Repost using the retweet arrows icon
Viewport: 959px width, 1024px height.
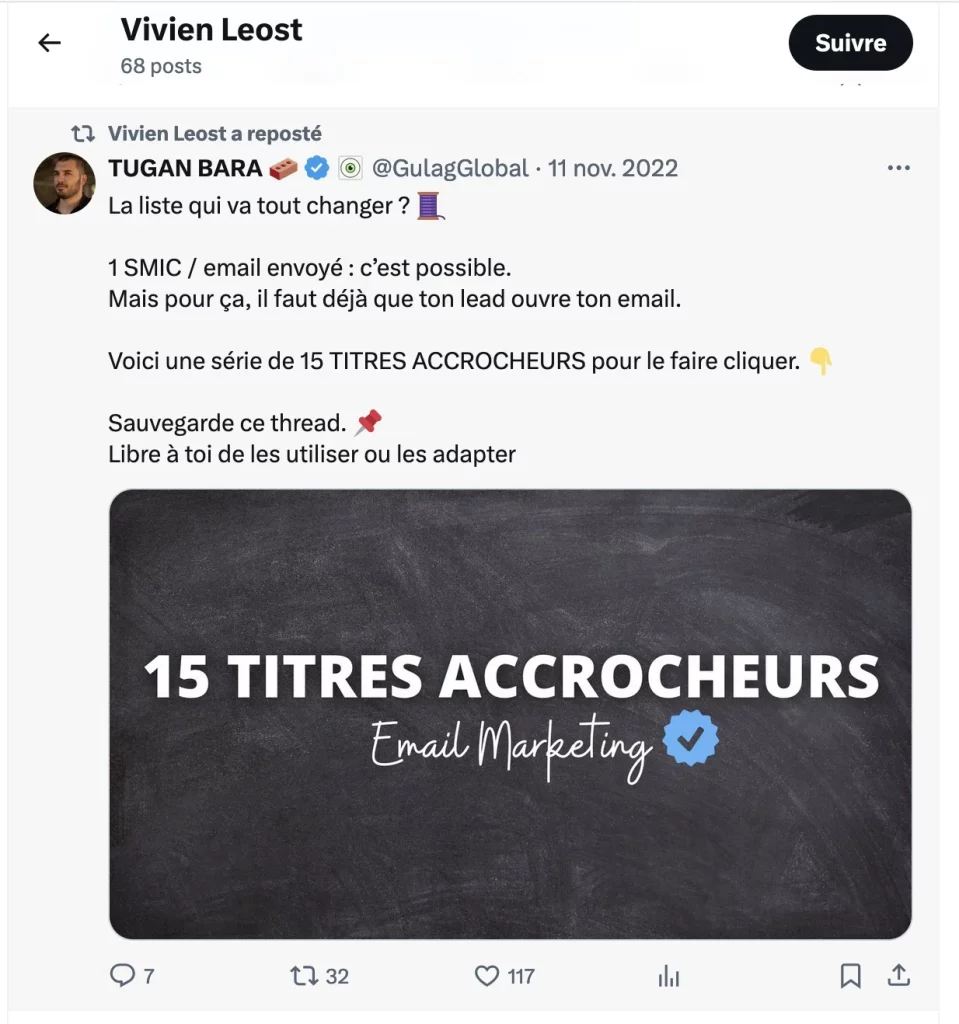(304, 976)
